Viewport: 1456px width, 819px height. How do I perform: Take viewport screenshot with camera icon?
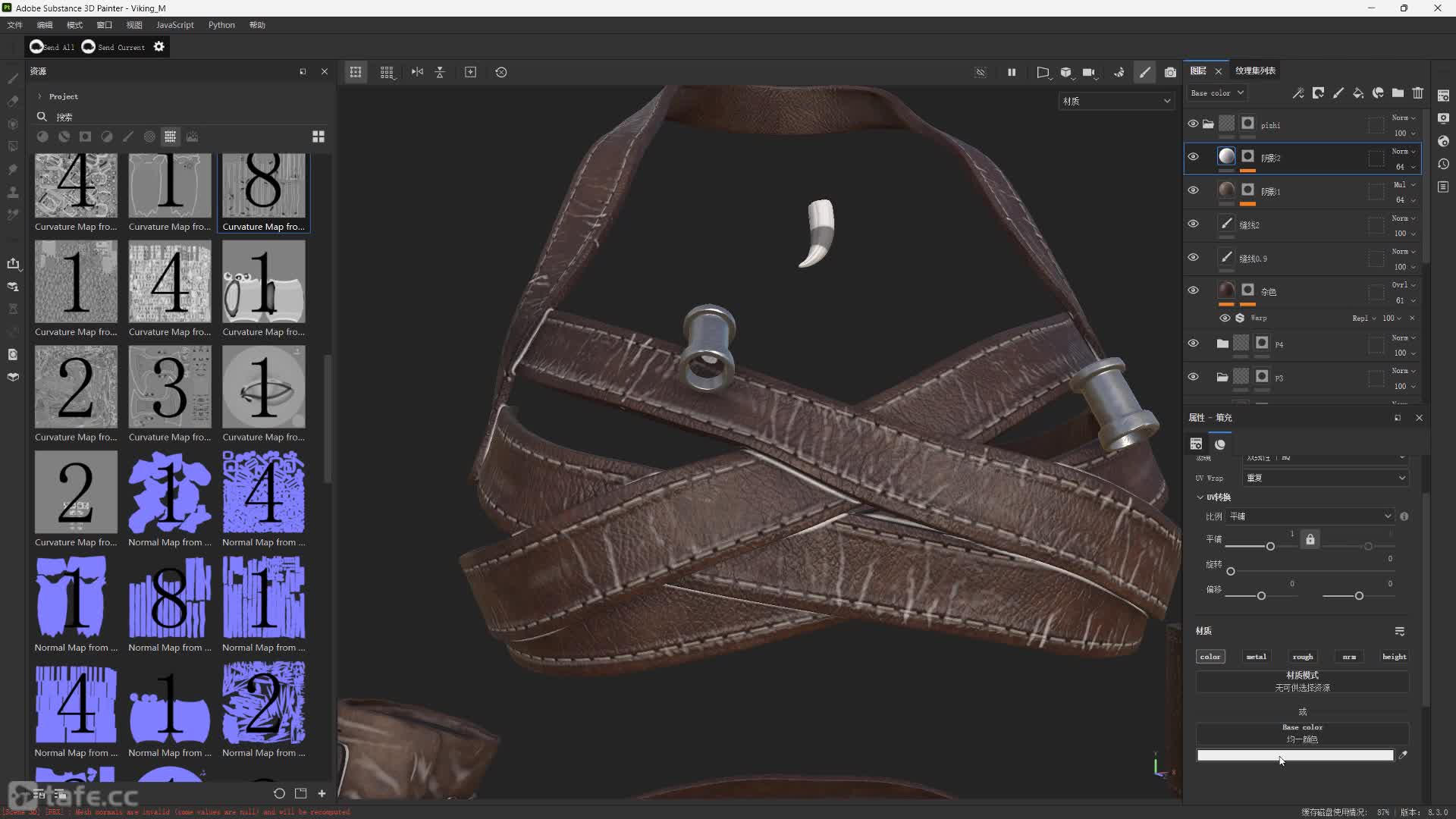tap(1170, 72)
